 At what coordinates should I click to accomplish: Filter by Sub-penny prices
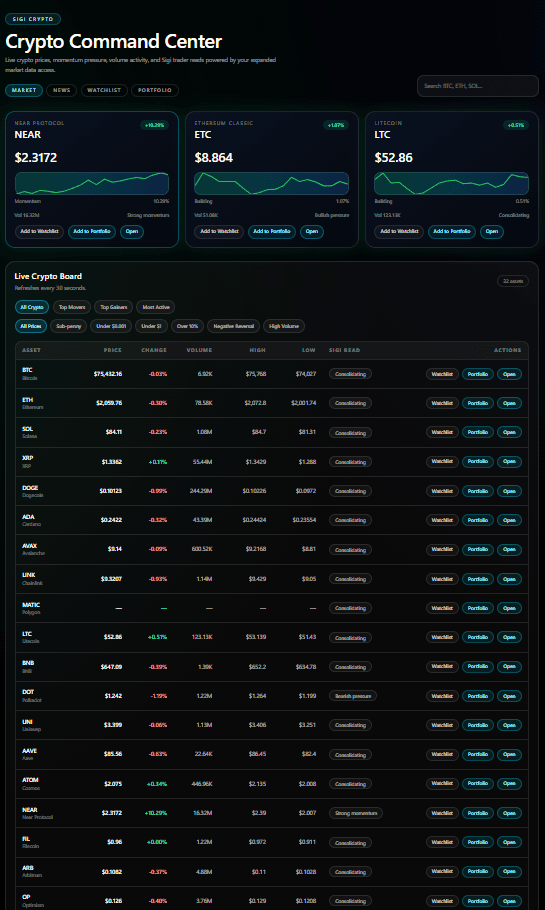(68, 326)
